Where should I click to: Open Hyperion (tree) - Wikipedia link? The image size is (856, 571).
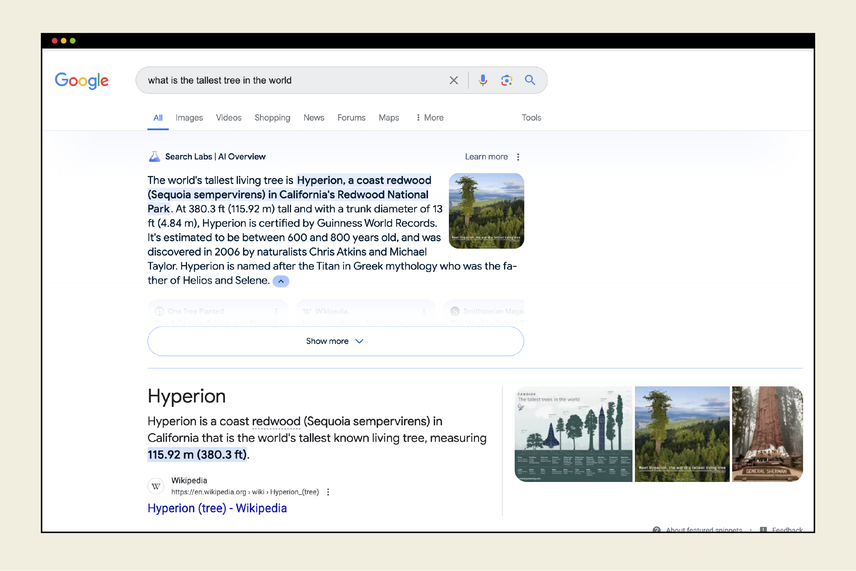coord(217,508)
